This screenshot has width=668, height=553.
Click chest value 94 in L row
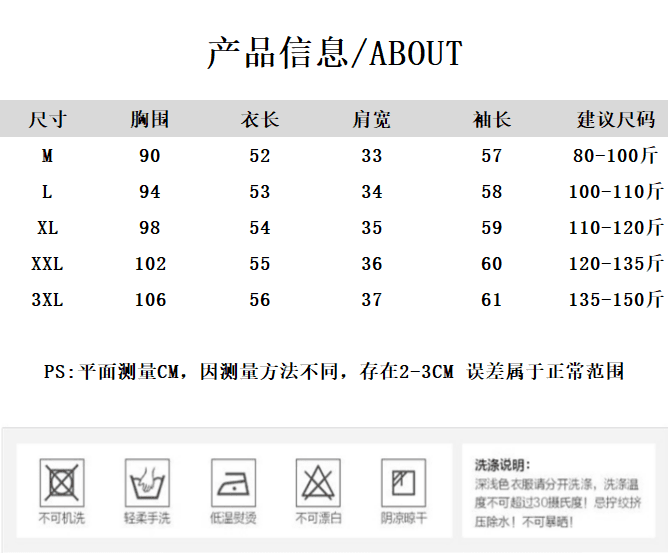click(150, 192)
